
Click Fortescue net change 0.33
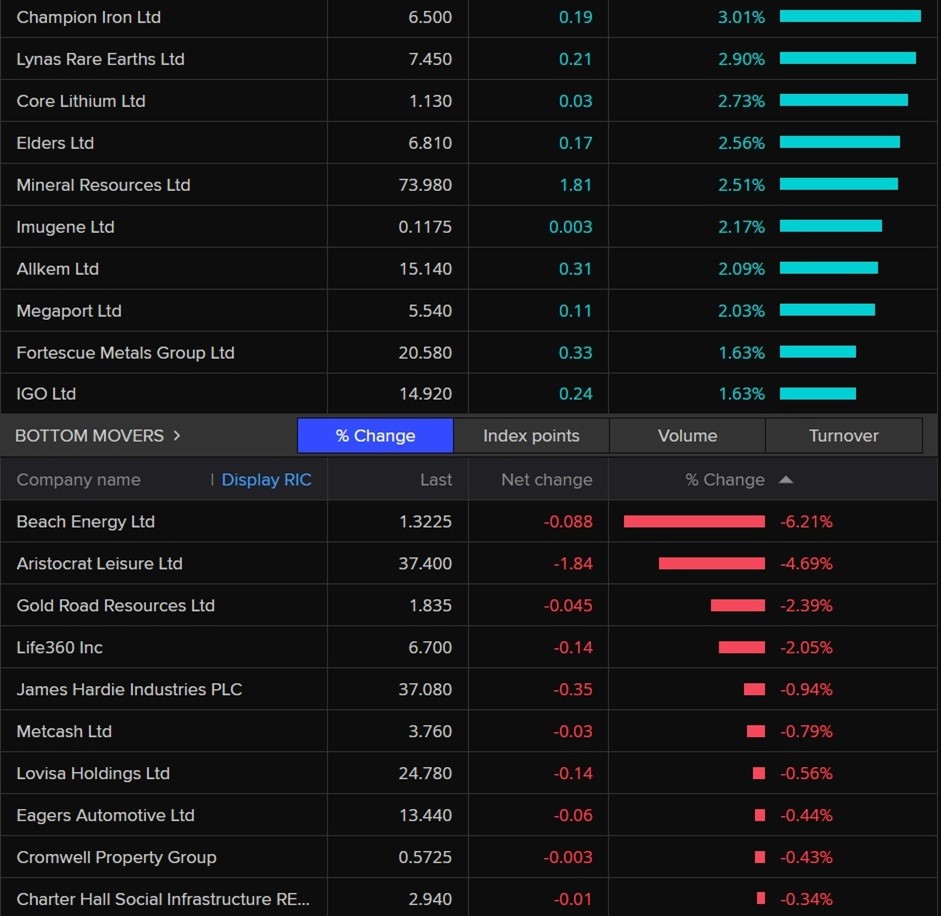coord(576,352)
